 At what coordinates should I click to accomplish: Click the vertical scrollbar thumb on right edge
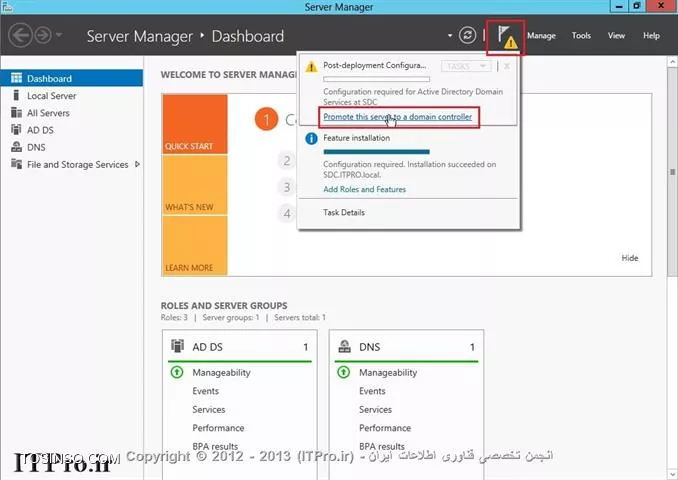[672, 172]
